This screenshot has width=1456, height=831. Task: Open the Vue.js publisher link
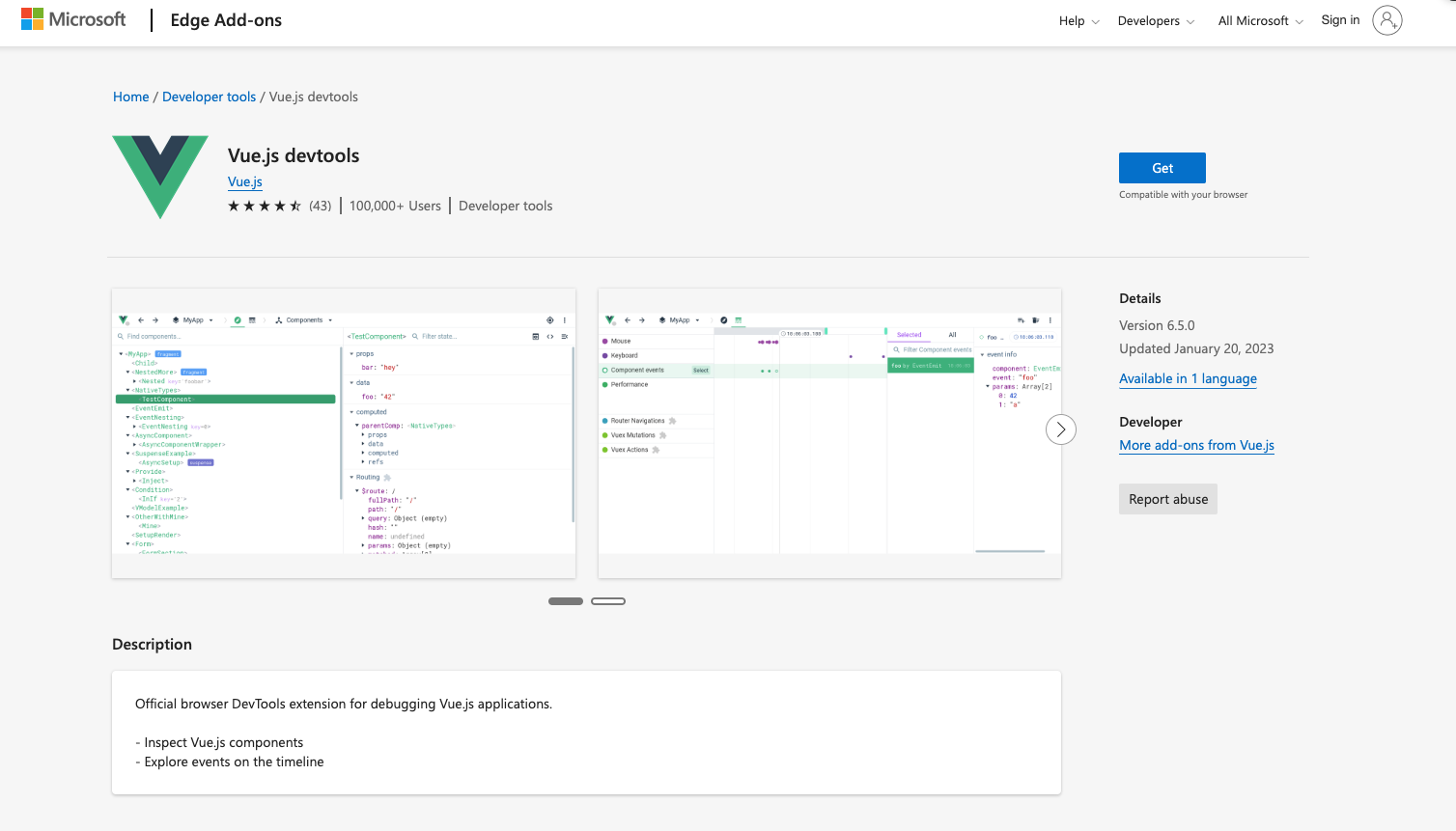(x=245, y=181)
